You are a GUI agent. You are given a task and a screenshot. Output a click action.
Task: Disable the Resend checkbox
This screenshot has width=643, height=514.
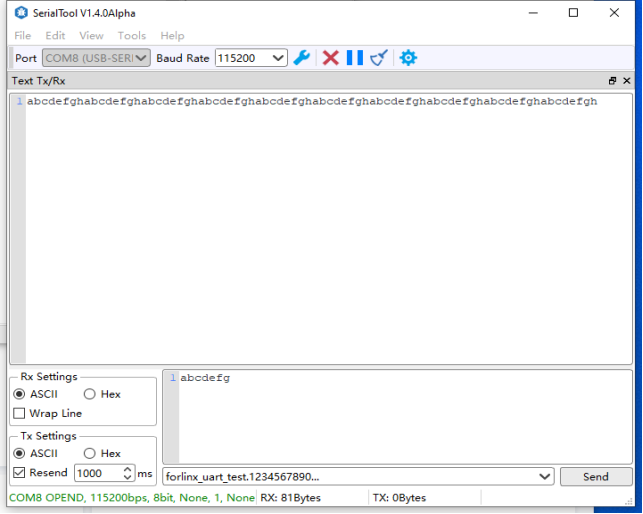coord(20,472)
